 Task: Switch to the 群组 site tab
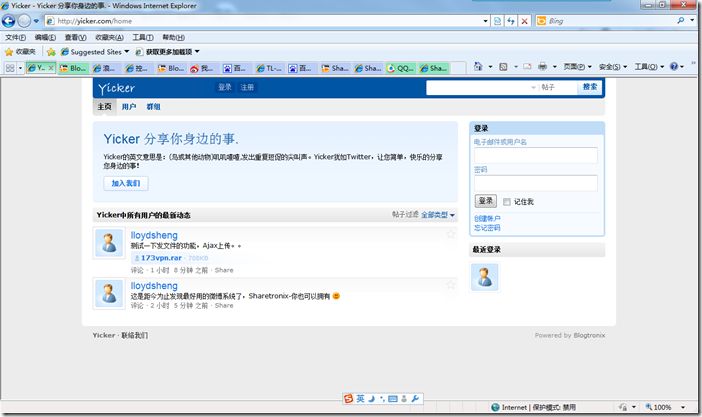tap(153, 107)
